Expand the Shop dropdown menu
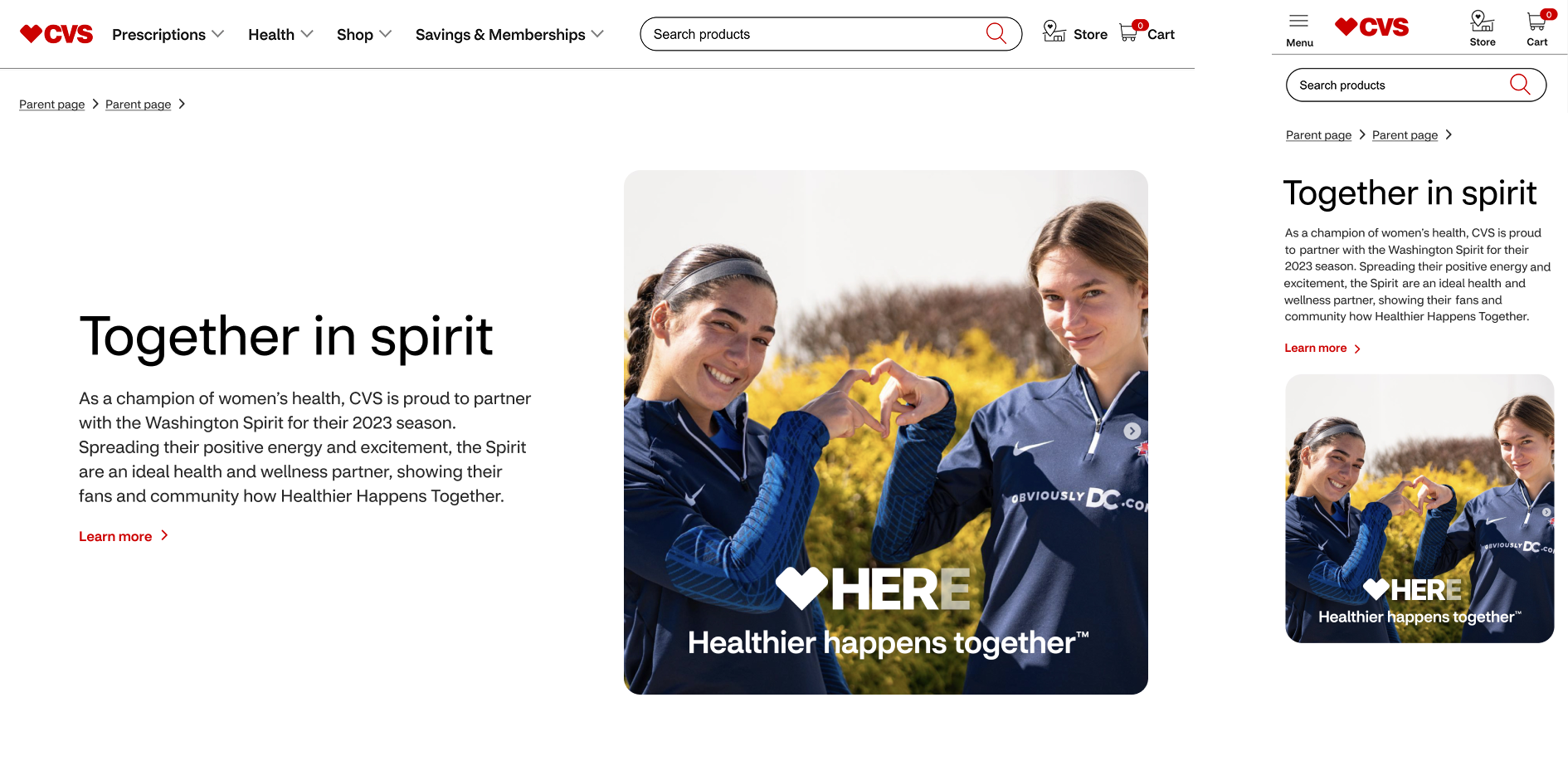Screen dimensions: 1568x761 [x=363, y=34]
